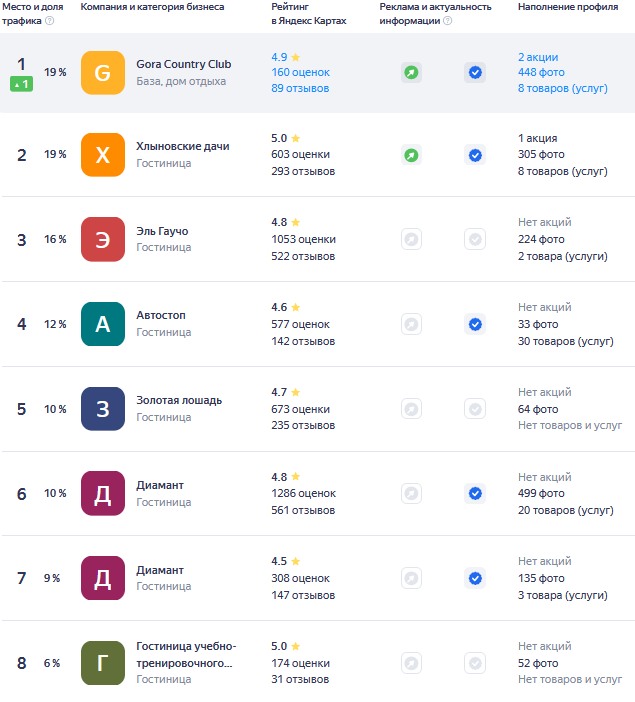Click the green '+1' rank change badge
Viewport: 635px width, 702px height.
click(21, 84)
